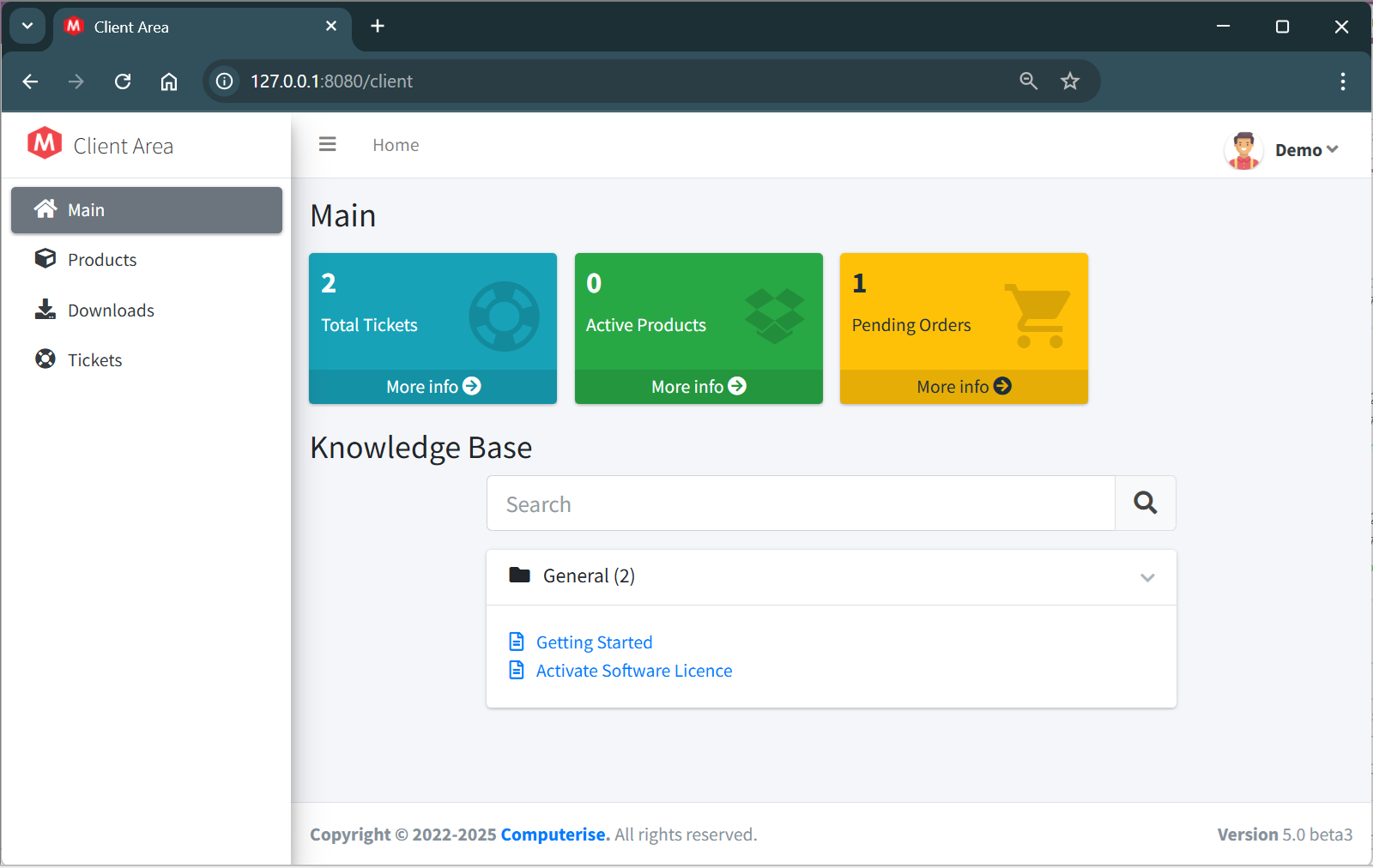Click inside the knowledge base search field

pos(798,503)
